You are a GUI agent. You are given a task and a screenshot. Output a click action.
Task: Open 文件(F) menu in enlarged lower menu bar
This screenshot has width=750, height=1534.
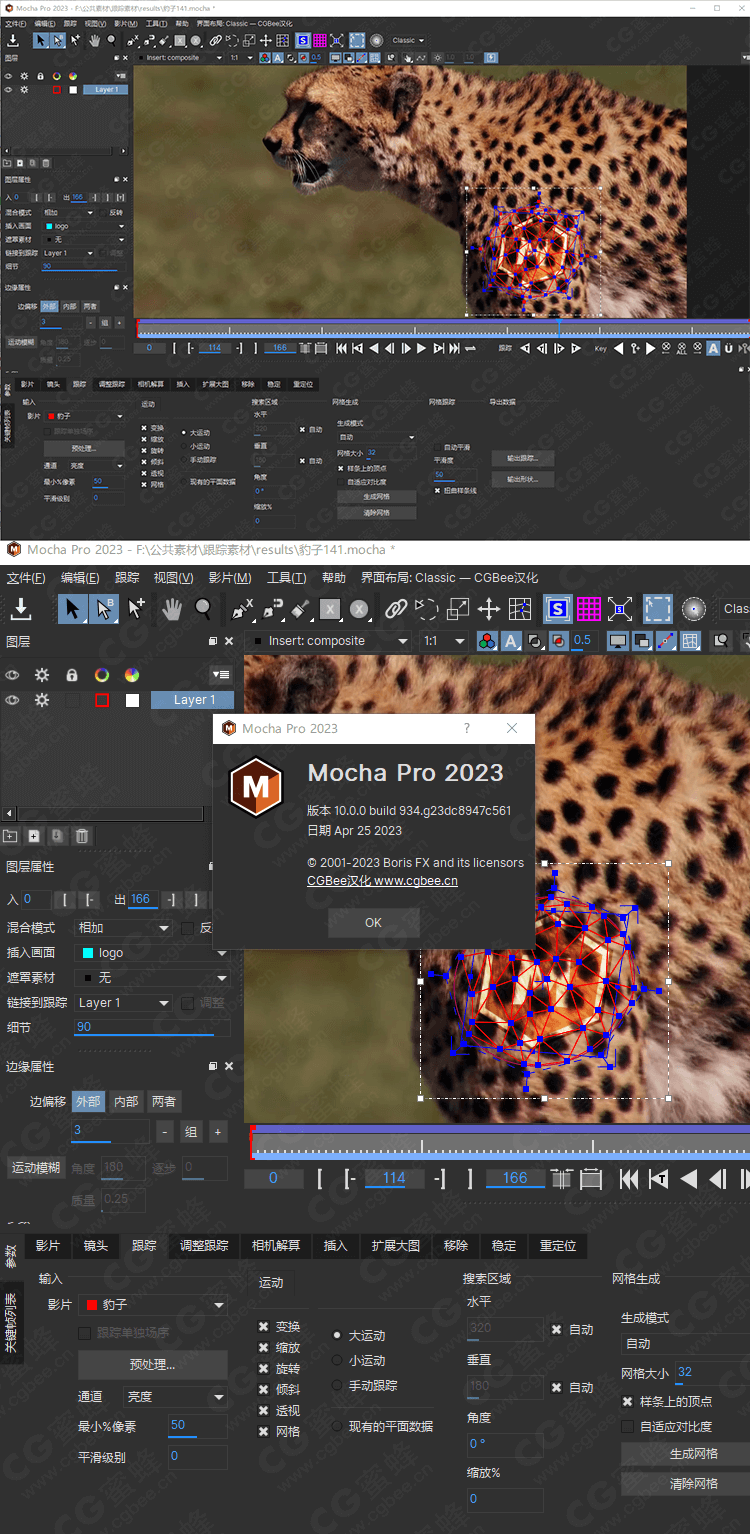26,578
